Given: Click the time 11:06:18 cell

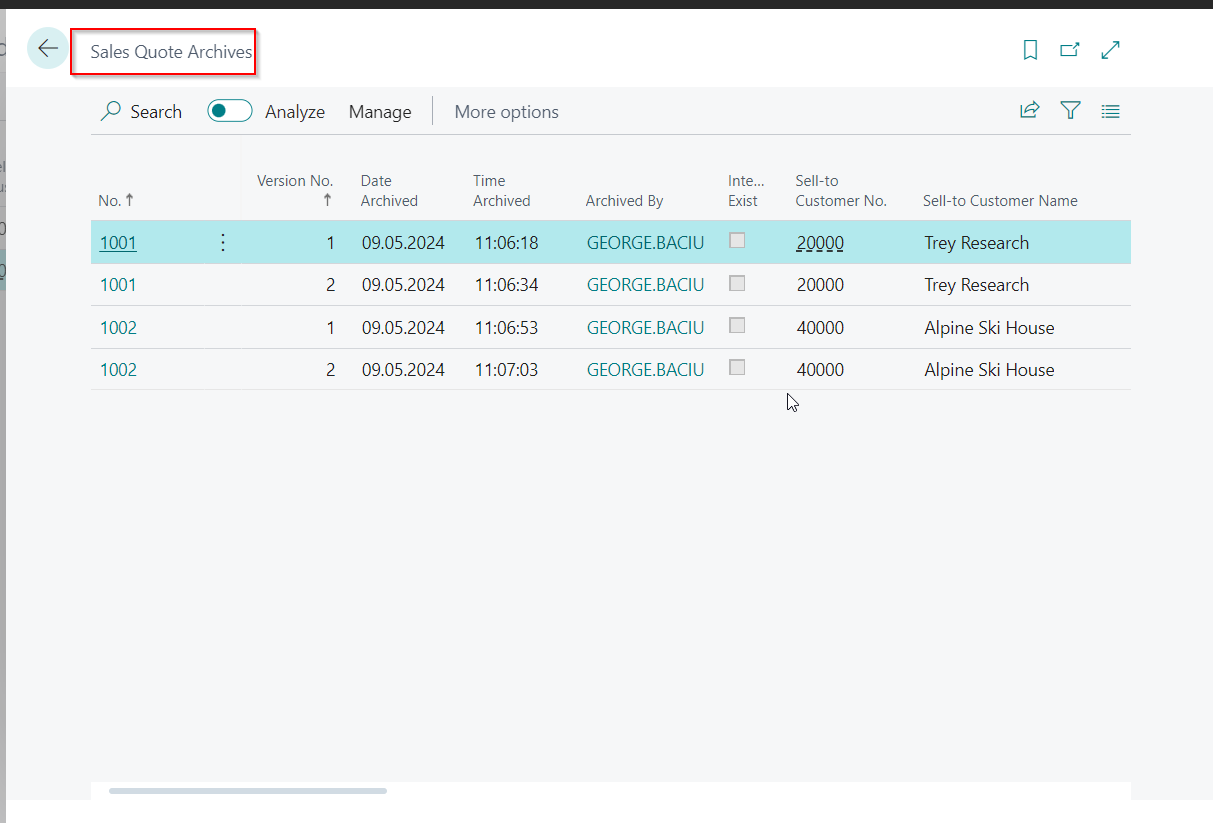Looking at the screenshot, I should [x=506, y=243].
